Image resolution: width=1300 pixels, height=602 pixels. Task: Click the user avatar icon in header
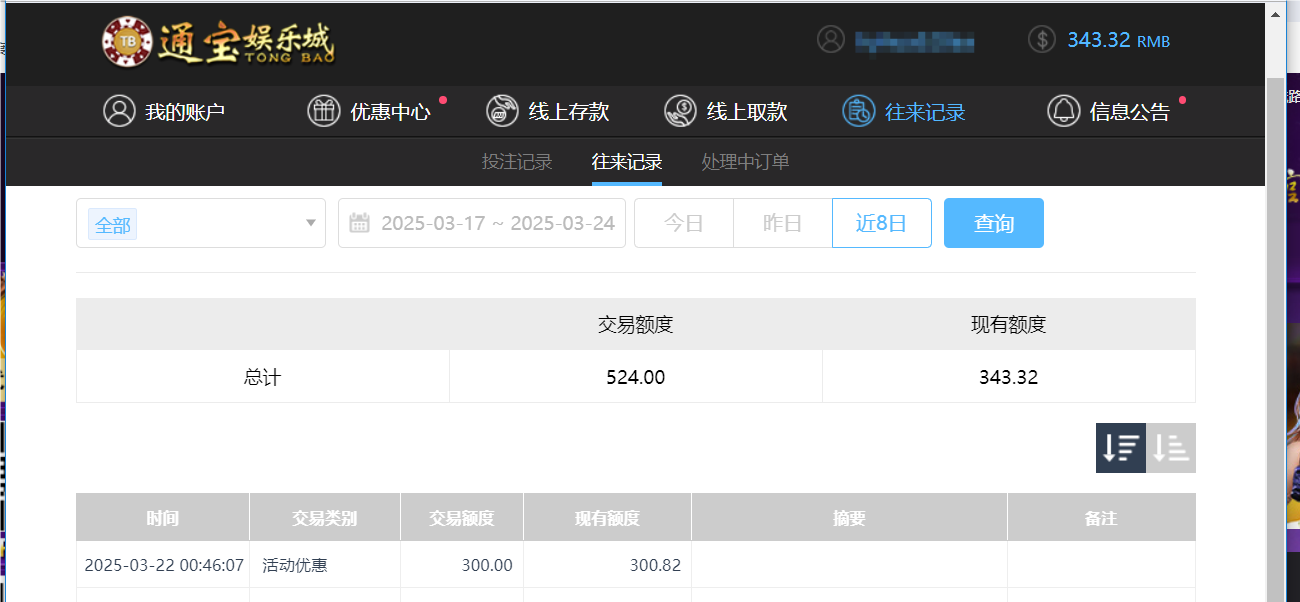pyautogui.click(x=831, y=41)
